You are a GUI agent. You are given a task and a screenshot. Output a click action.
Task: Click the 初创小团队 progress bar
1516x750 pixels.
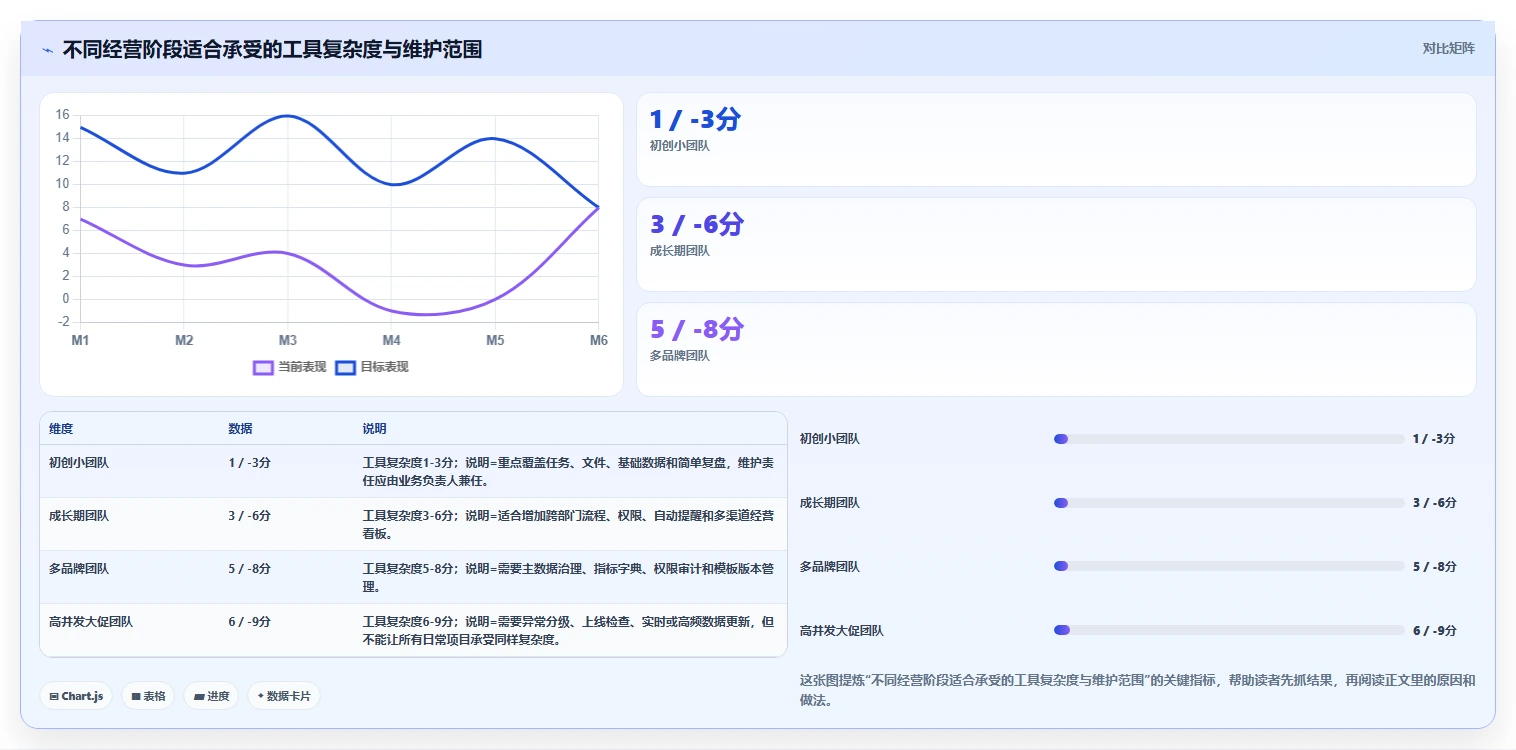[1229, 439]
